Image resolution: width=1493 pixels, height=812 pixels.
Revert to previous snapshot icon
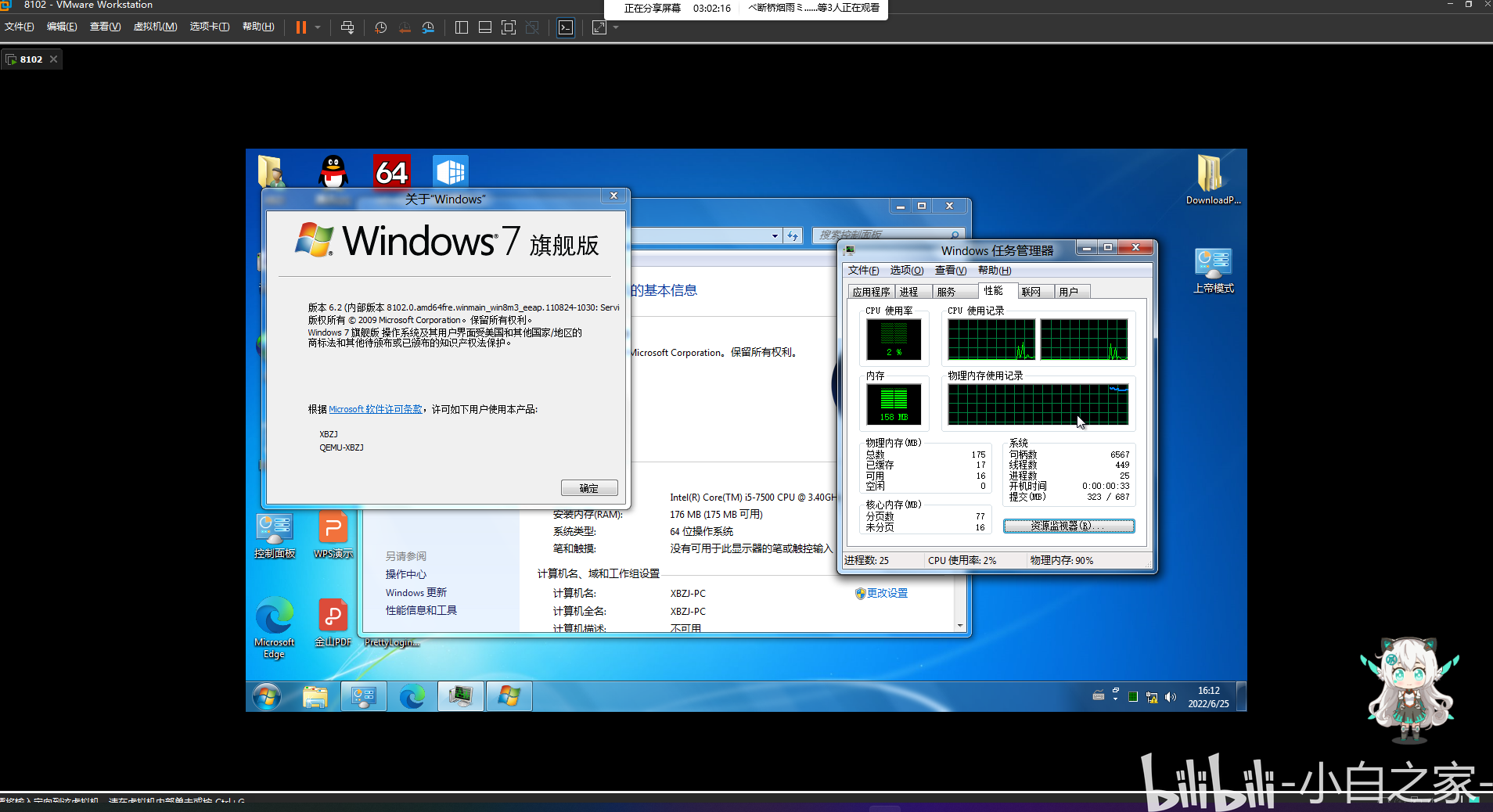405,27
